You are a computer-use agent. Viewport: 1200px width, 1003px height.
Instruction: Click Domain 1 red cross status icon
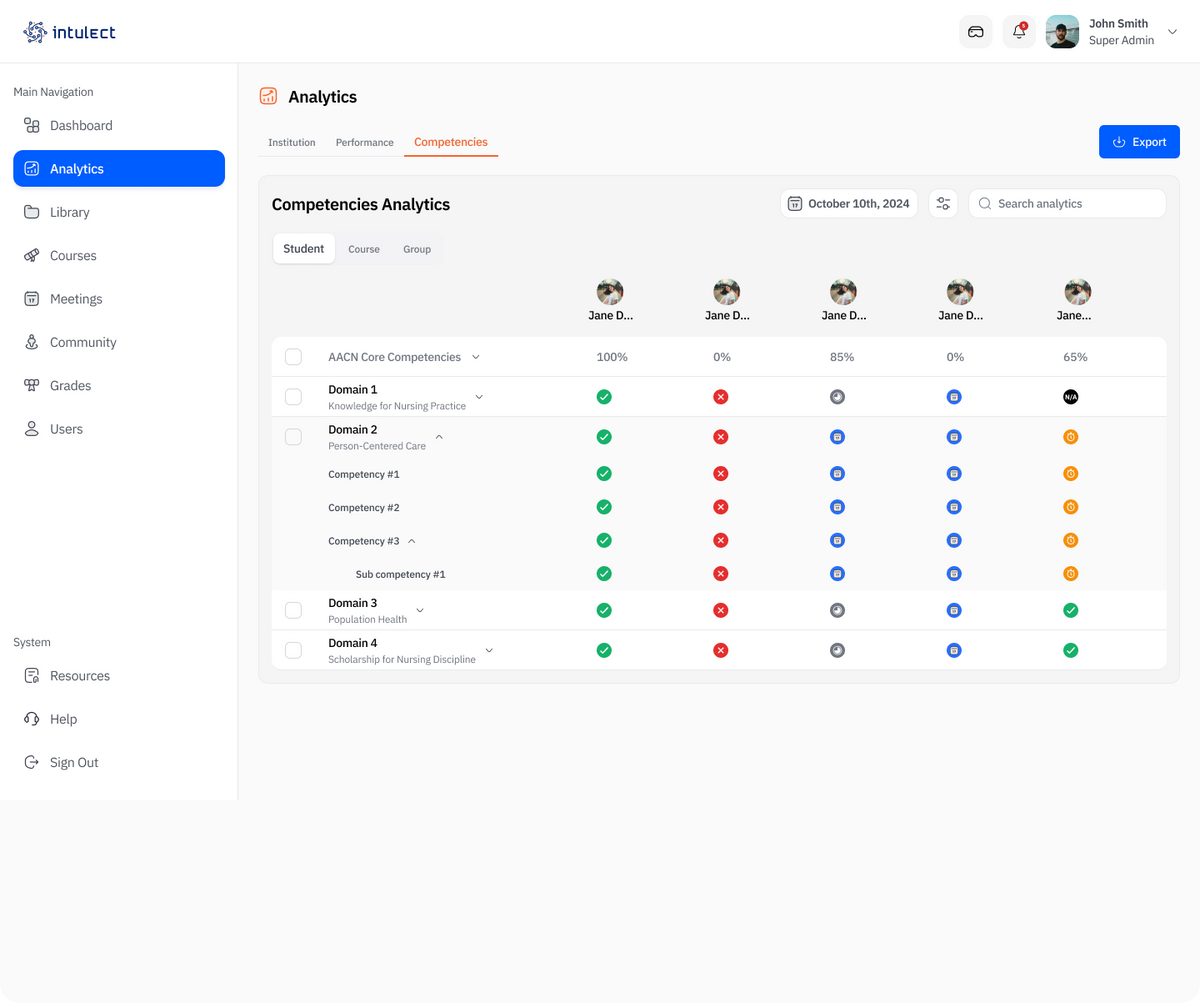721,397
